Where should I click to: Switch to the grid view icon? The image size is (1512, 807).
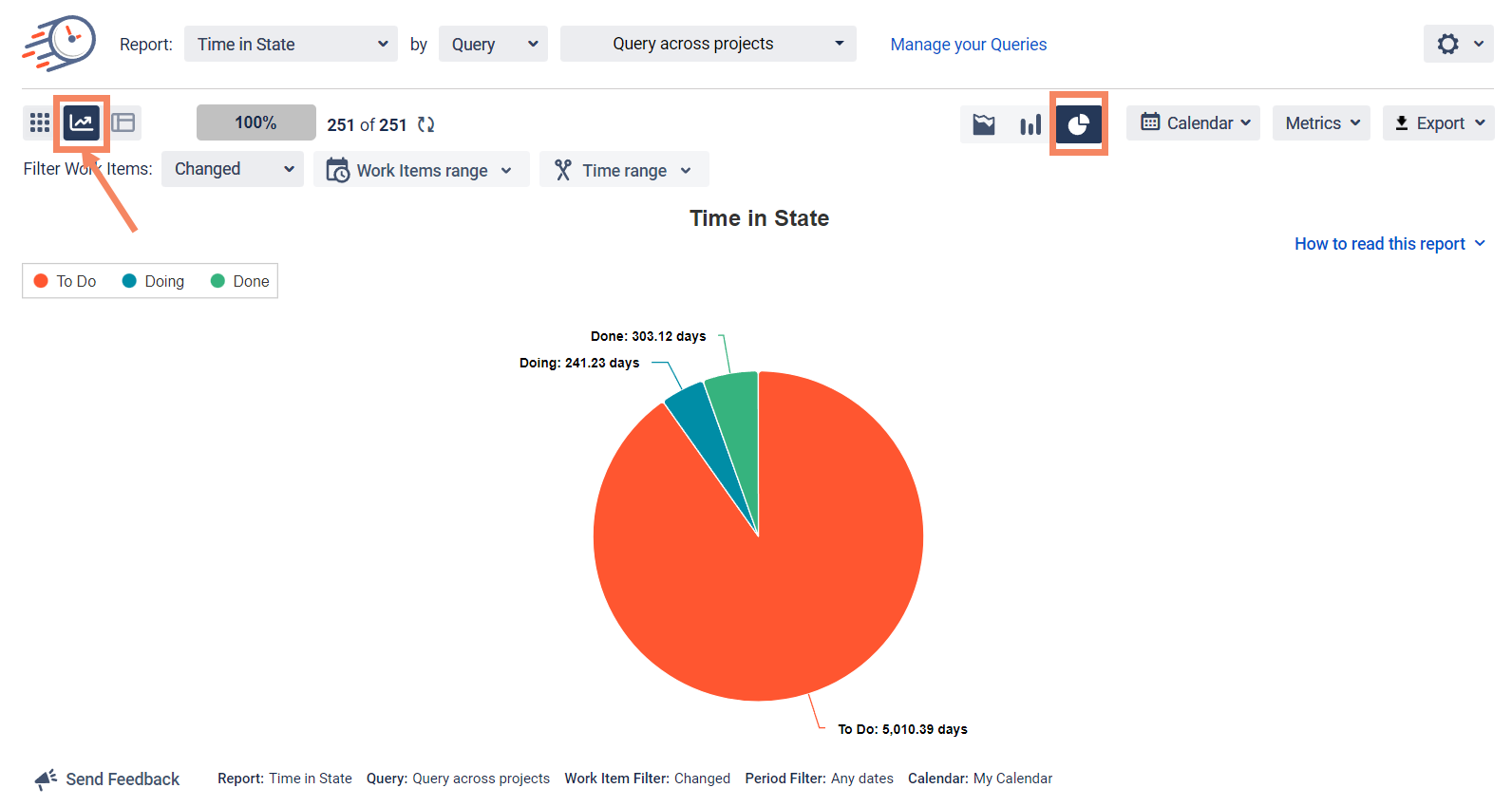pyautogui.click(x=40, y=122)
